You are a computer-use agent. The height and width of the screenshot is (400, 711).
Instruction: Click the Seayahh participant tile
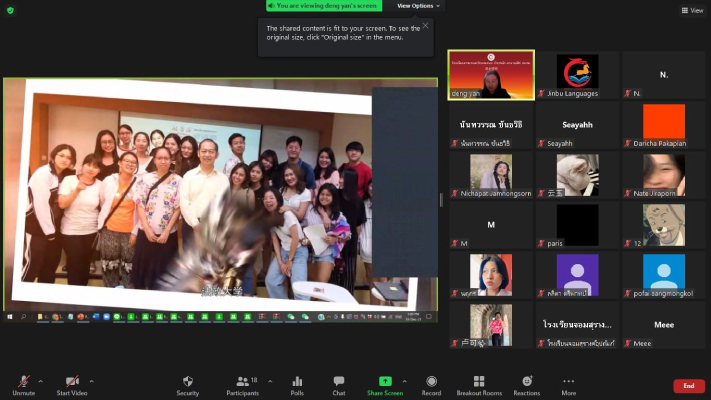[x=577, y=125]
